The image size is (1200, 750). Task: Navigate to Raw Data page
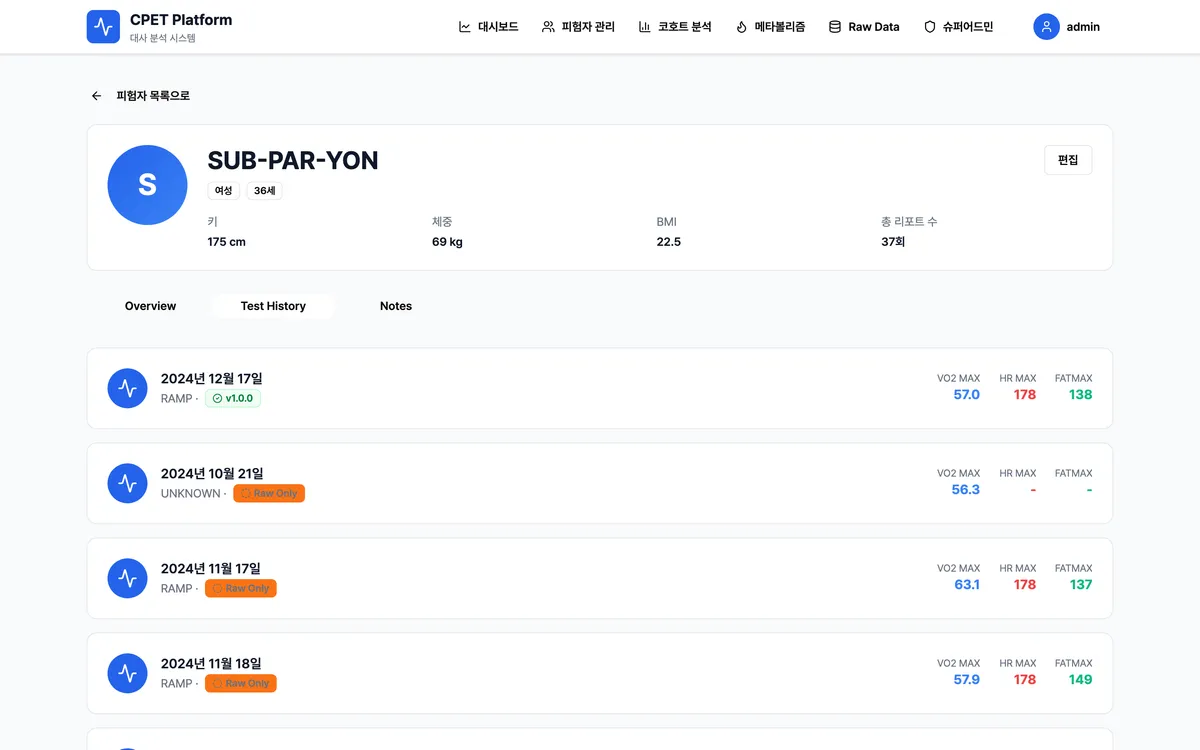(864, 27)
